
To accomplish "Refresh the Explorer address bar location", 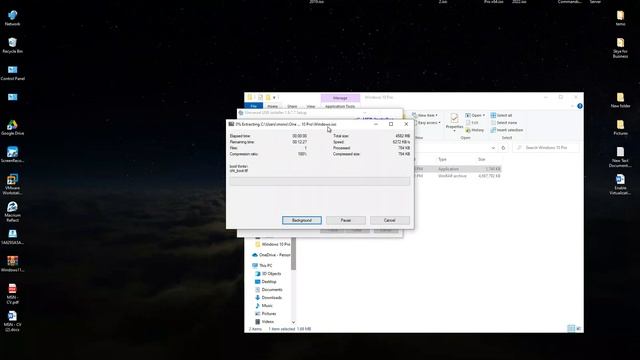I will [x=503, y=148].
